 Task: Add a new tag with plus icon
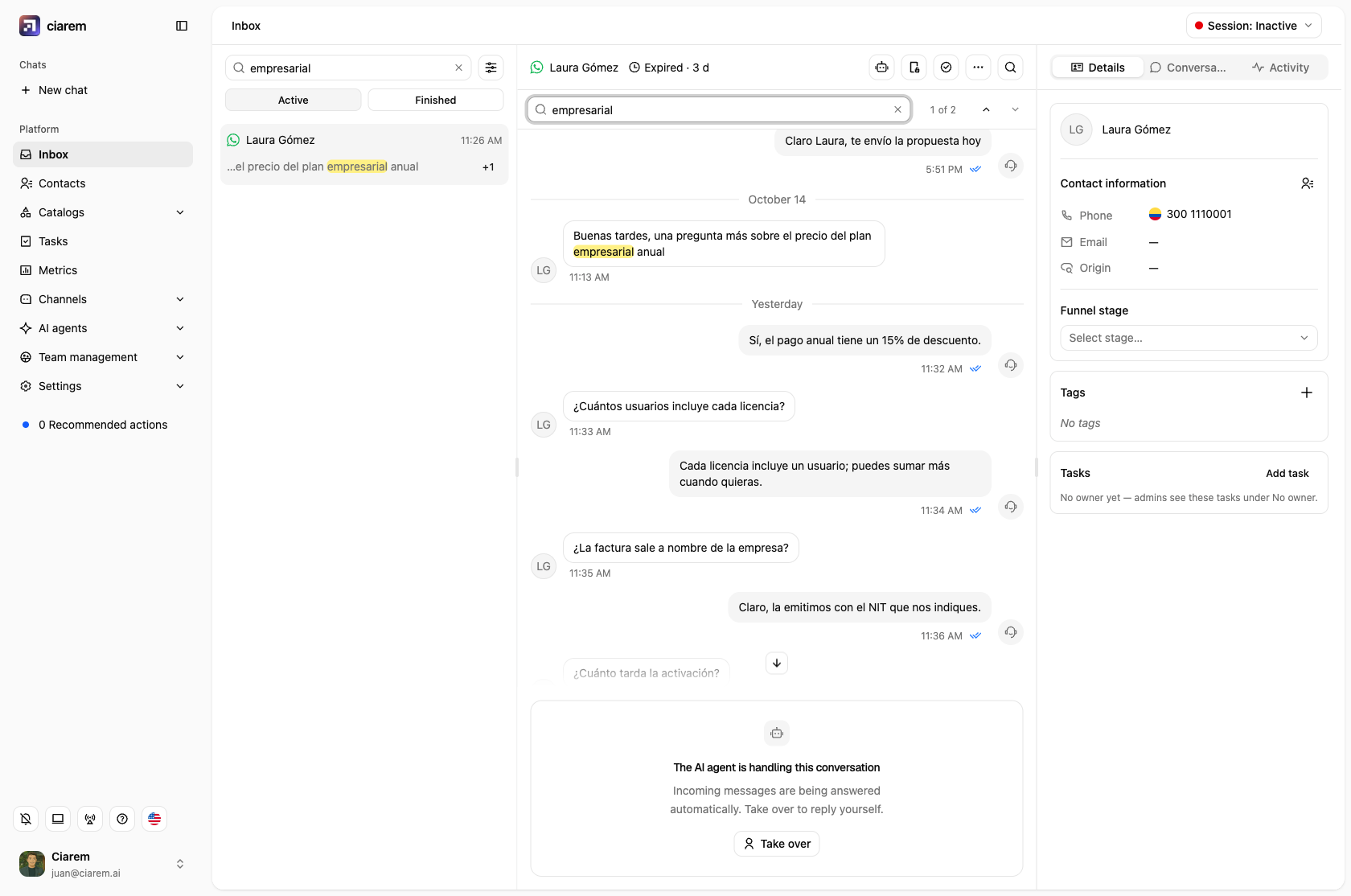click(x=1307, y=393)
